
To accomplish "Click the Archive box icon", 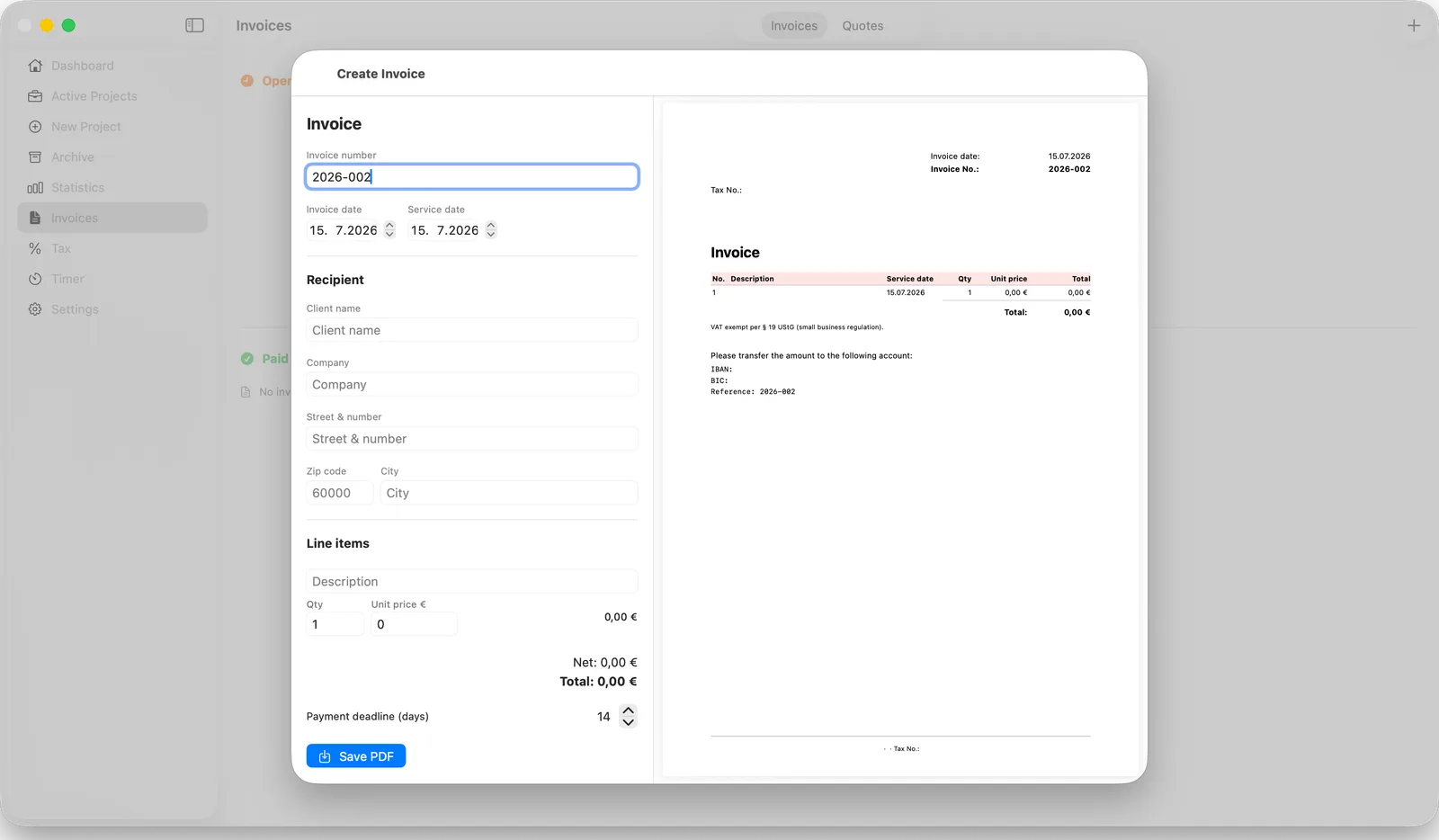I will (x=35, y=157).
